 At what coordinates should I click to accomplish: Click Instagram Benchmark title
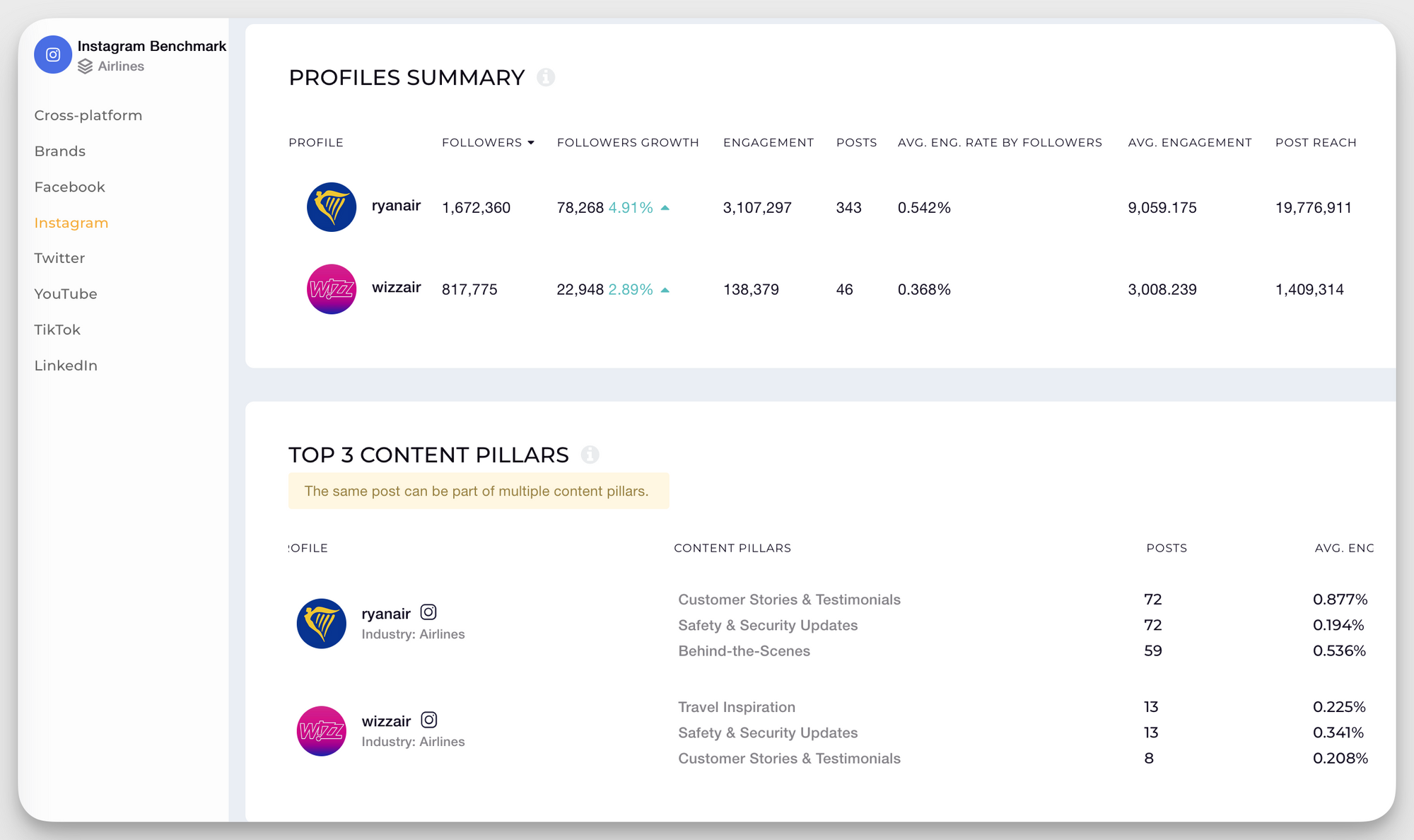[152, 46]
